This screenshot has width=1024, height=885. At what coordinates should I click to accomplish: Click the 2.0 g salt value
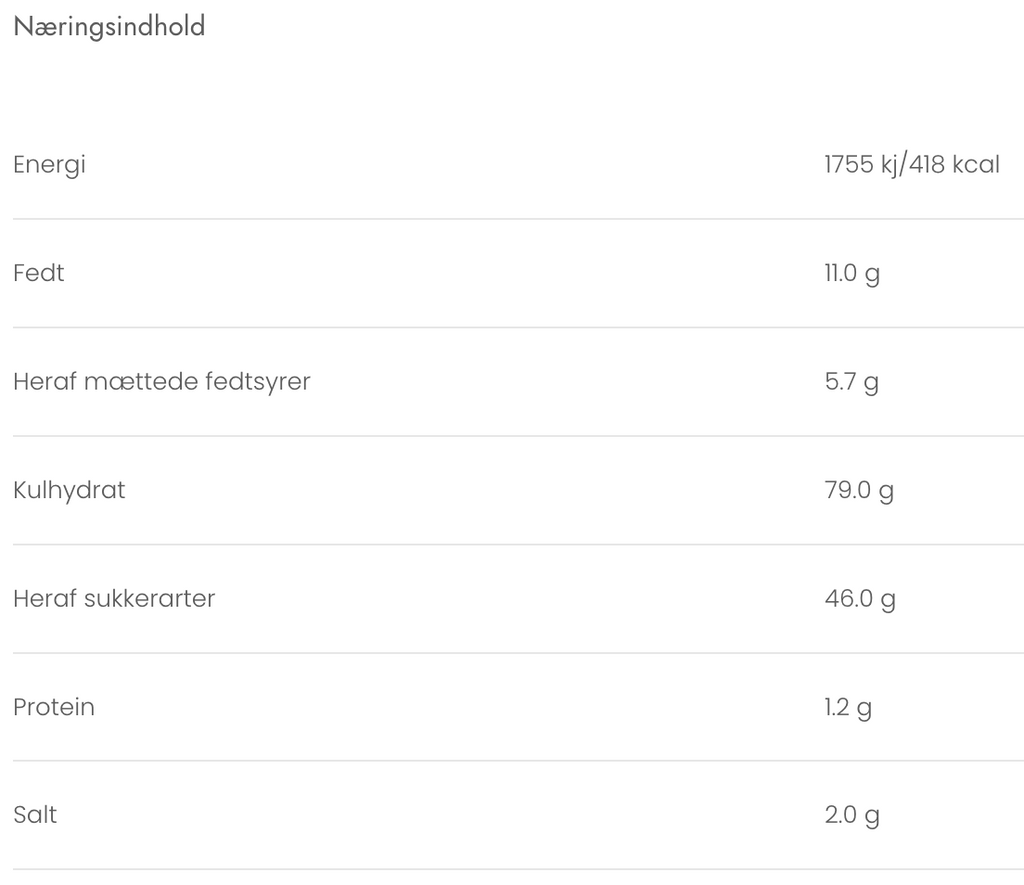click(852, 815)
